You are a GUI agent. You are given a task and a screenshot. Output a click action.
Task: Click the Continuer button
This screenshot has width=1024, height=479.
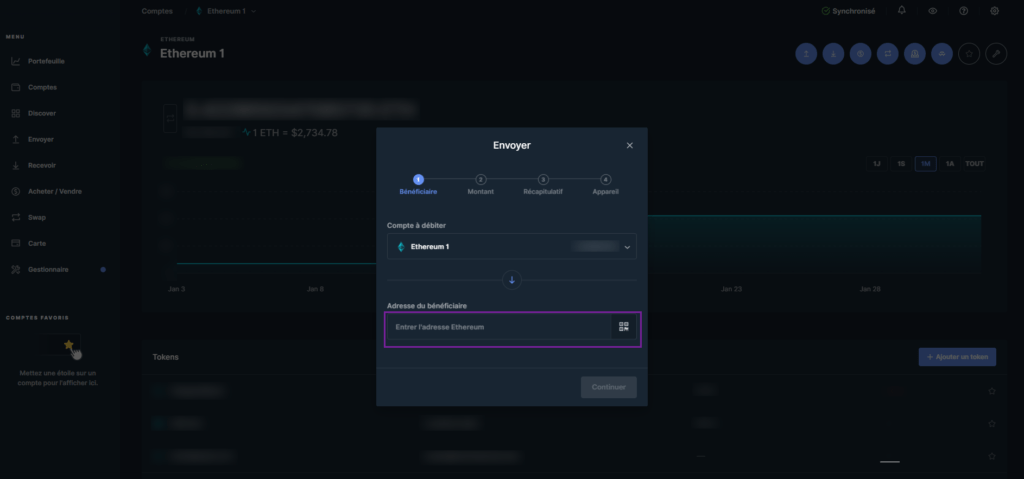(609, 387)
